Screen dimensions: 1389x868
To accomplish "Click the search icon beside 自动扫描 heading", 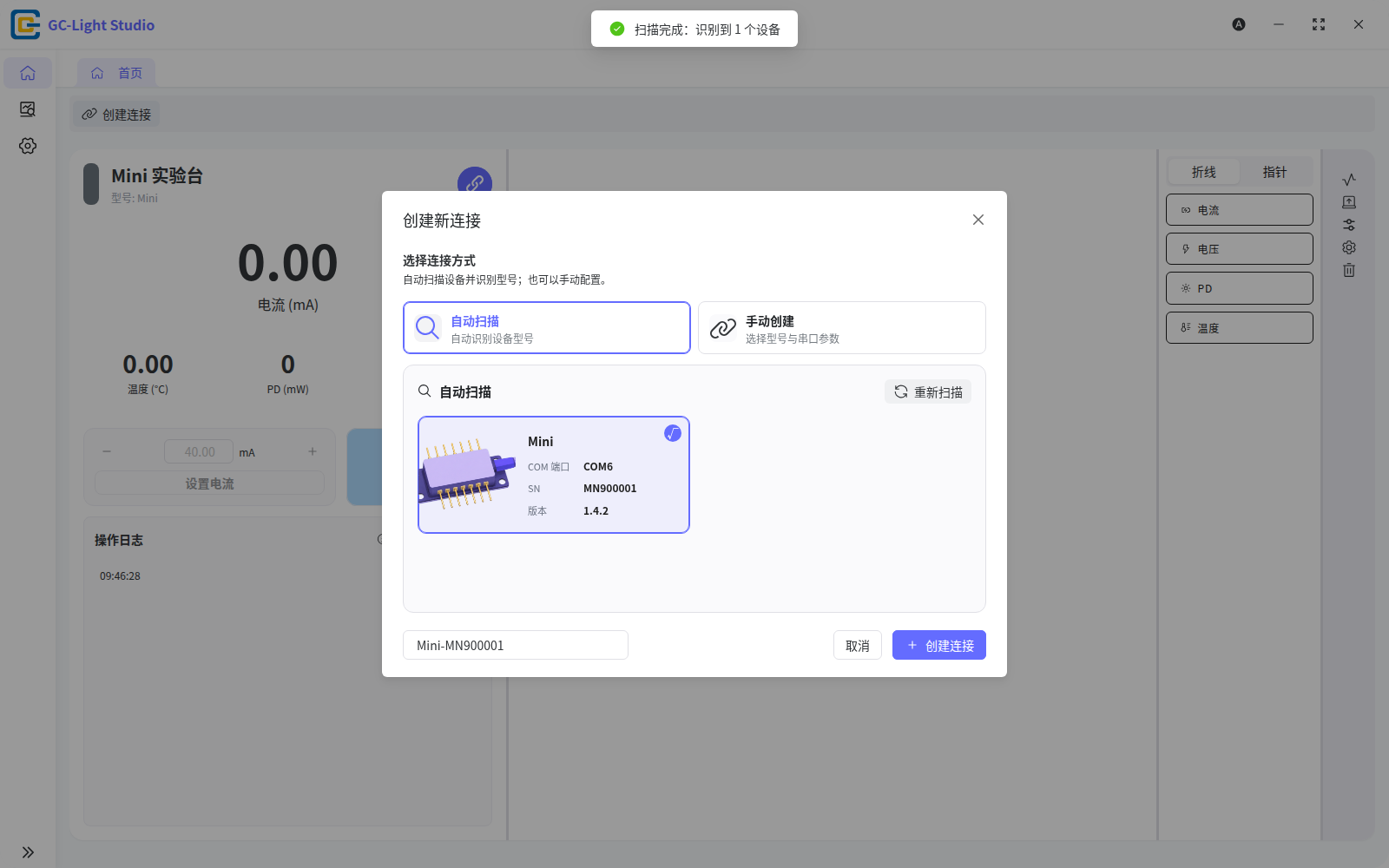I will [425, 391].
